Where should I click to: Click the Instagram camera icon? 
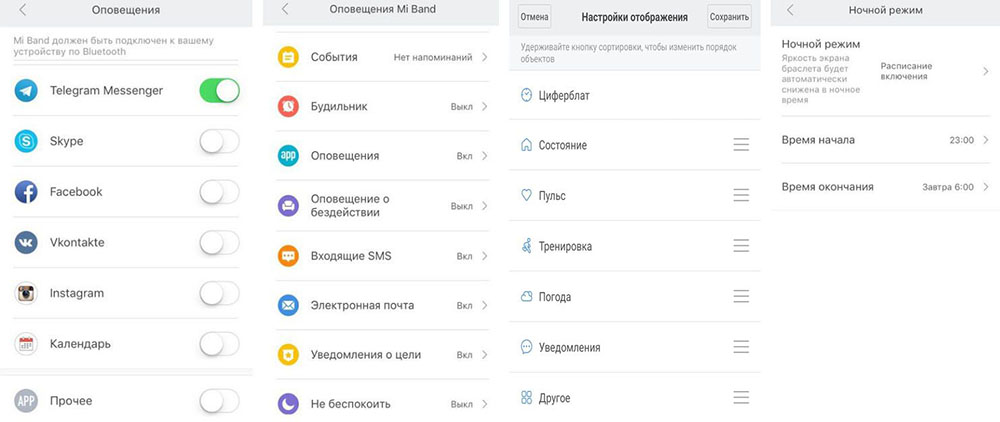click(26, 293)
